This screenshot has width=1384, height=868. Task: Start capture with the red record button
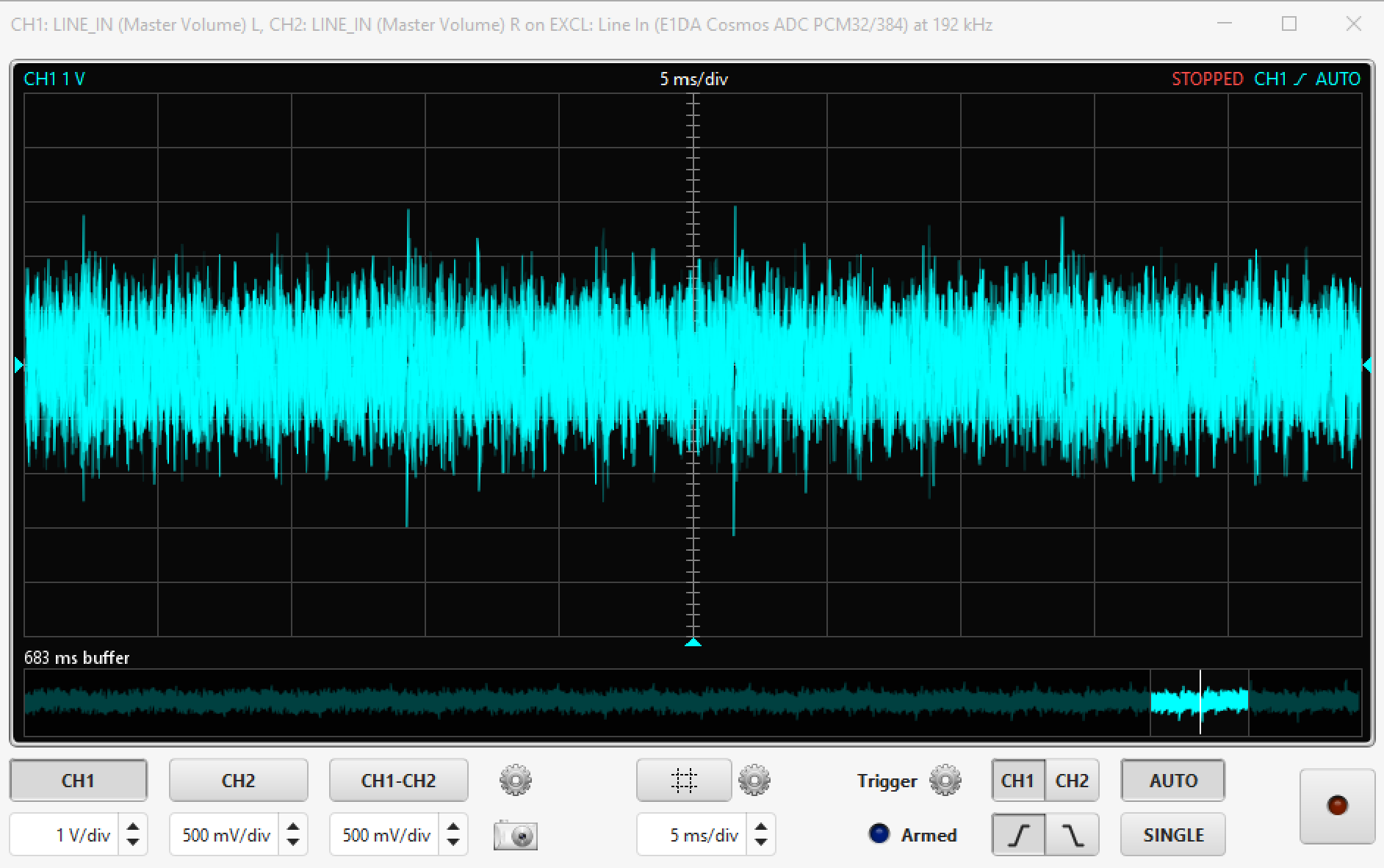[x=1337, y=806]
